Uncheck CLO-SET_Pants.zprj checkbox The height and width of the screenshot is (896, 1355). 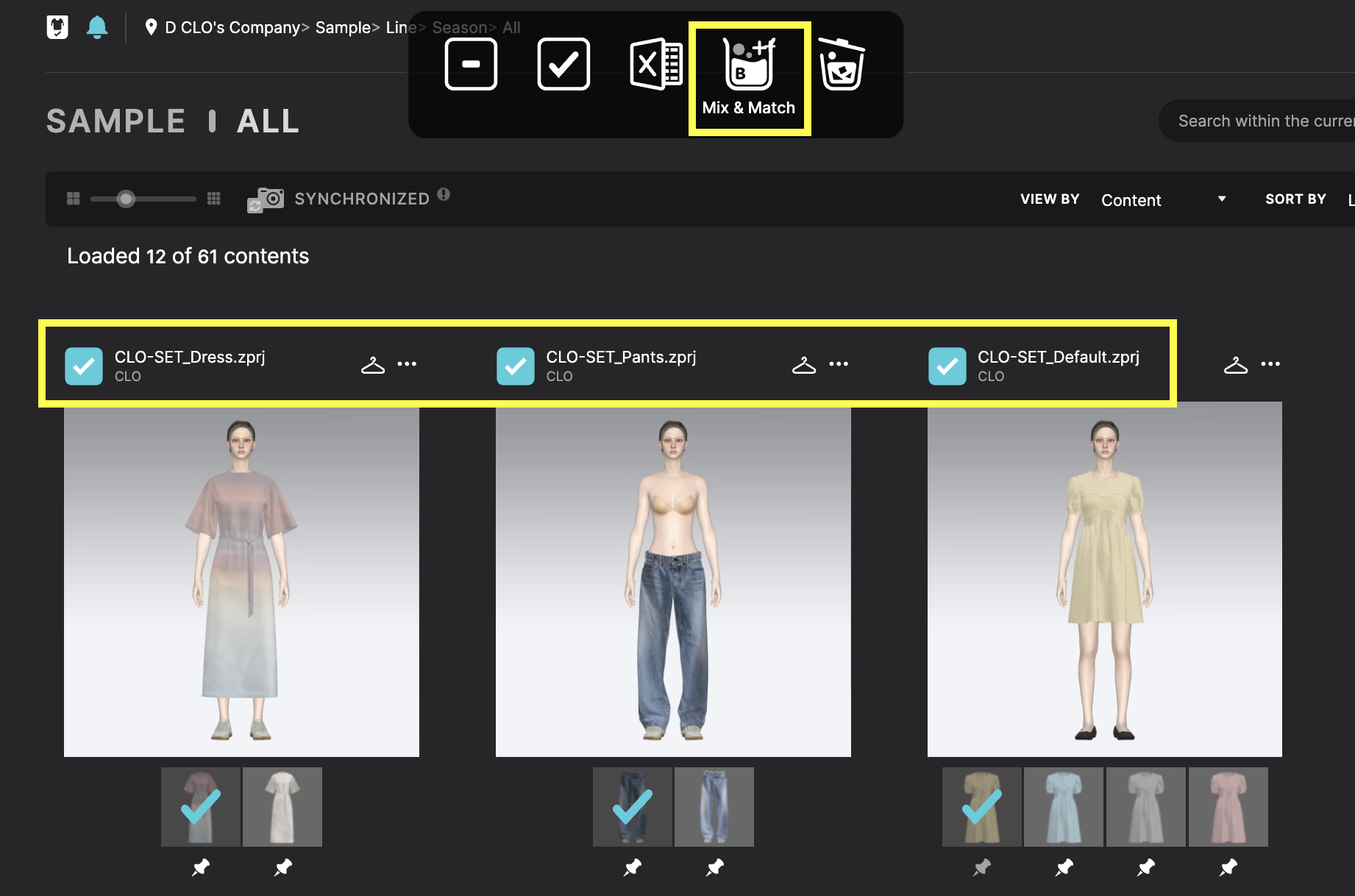(x=516, y=366)
